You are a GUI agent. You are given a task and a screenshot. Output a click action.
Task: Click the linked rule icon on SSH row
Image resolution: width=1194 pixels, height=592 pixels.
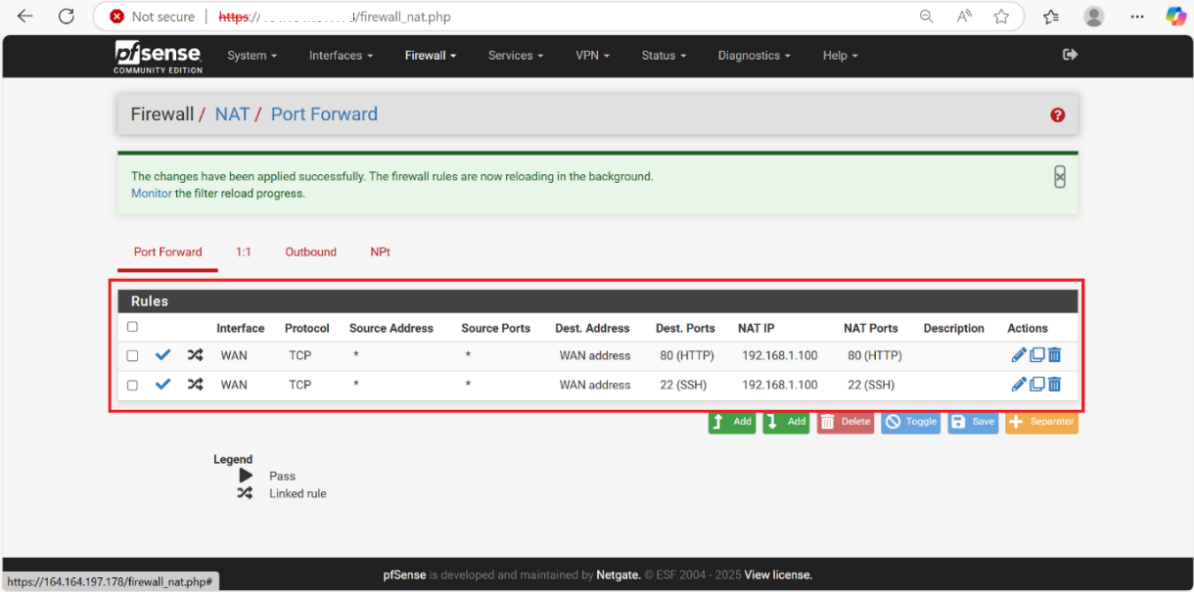(196, 385)
